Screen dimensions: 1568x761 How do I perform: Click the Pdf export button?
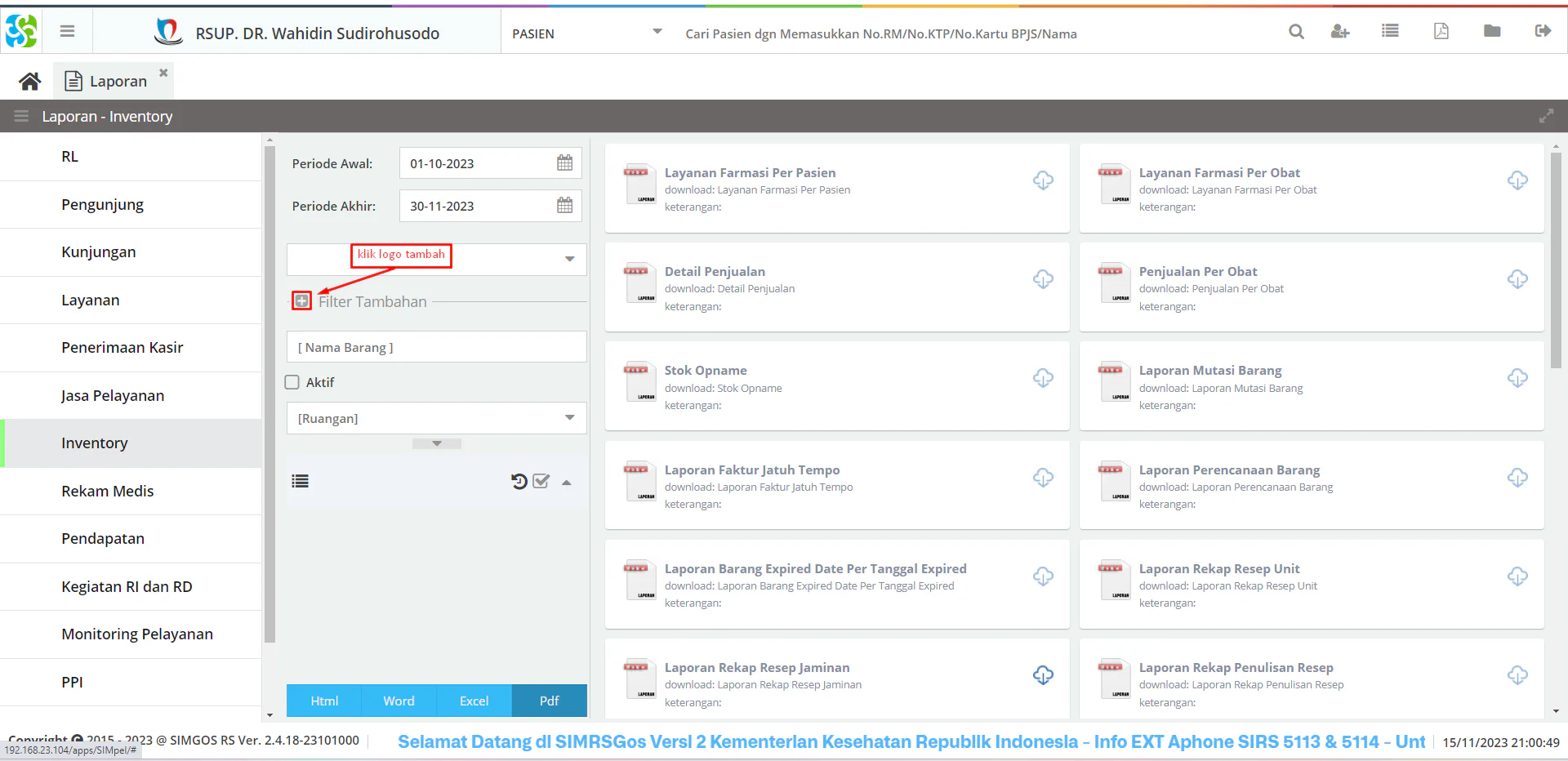pos(549,701)
